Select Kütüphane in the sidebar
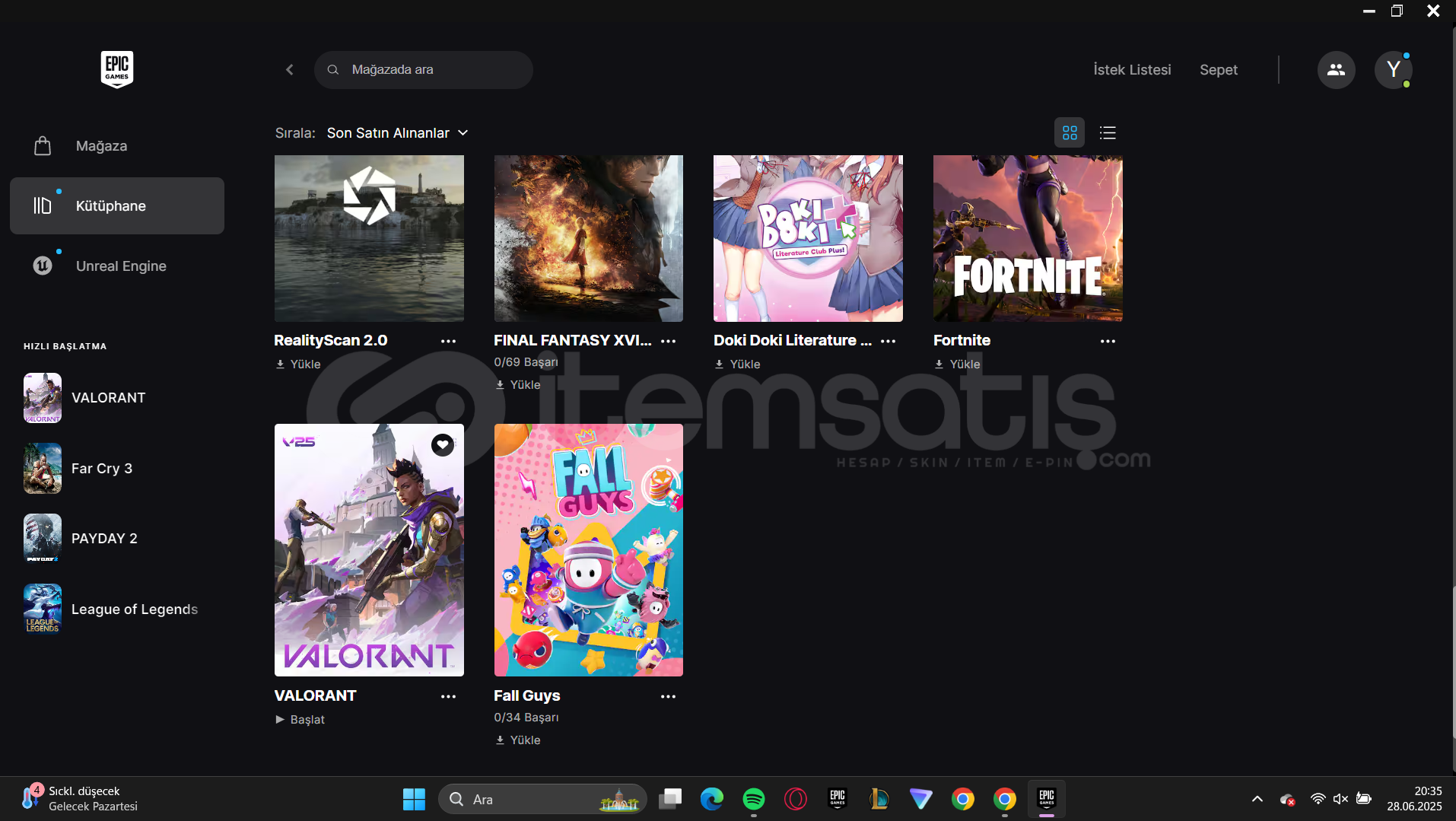 tap(117, 205)
